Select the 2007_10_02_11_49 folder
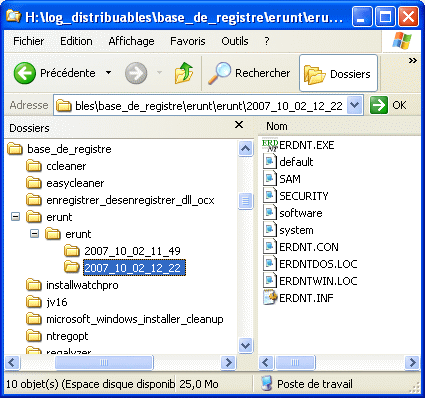 click(132, 251)
